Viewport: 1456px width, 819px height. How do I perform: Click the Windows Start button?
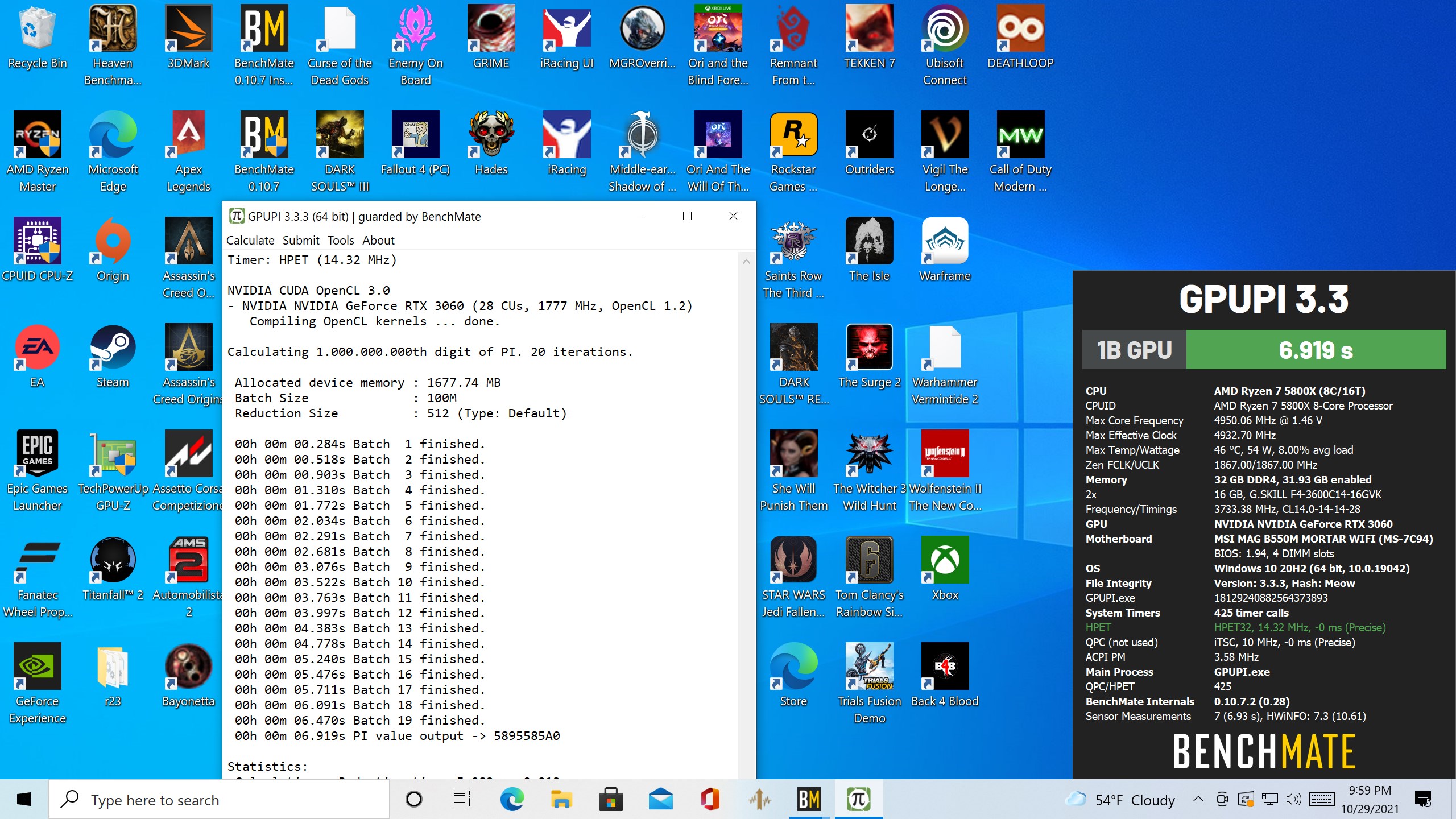[x=24, y=800]
